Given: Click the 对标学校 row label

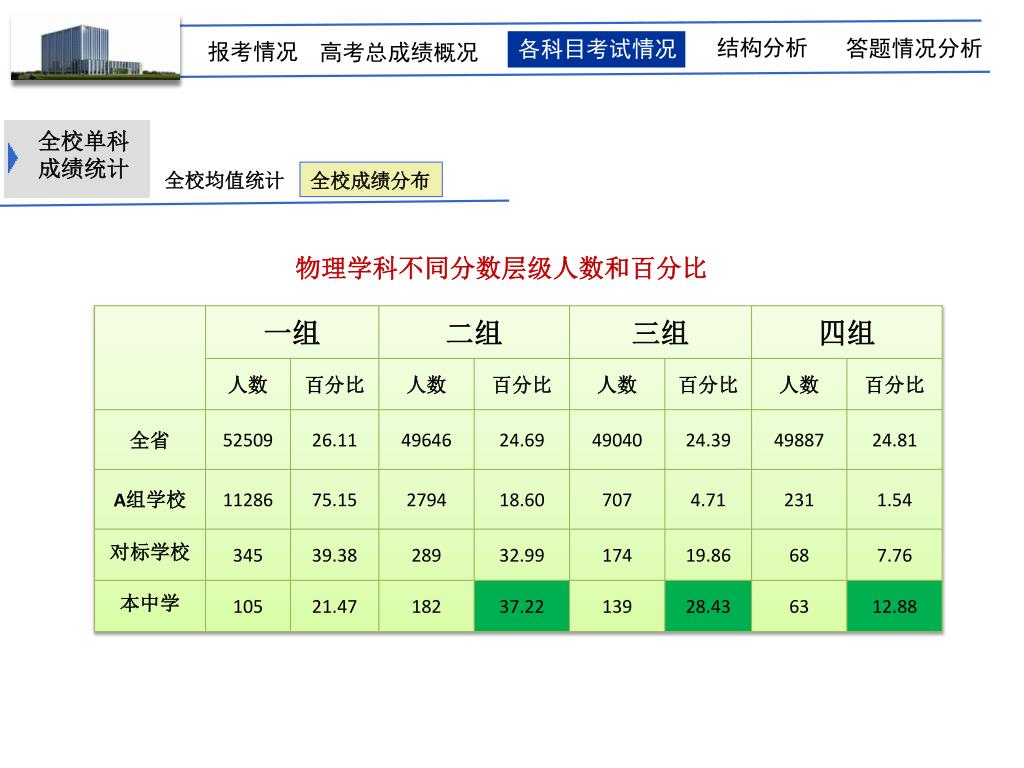Looking at the screenshot, I should click(150, 554).
